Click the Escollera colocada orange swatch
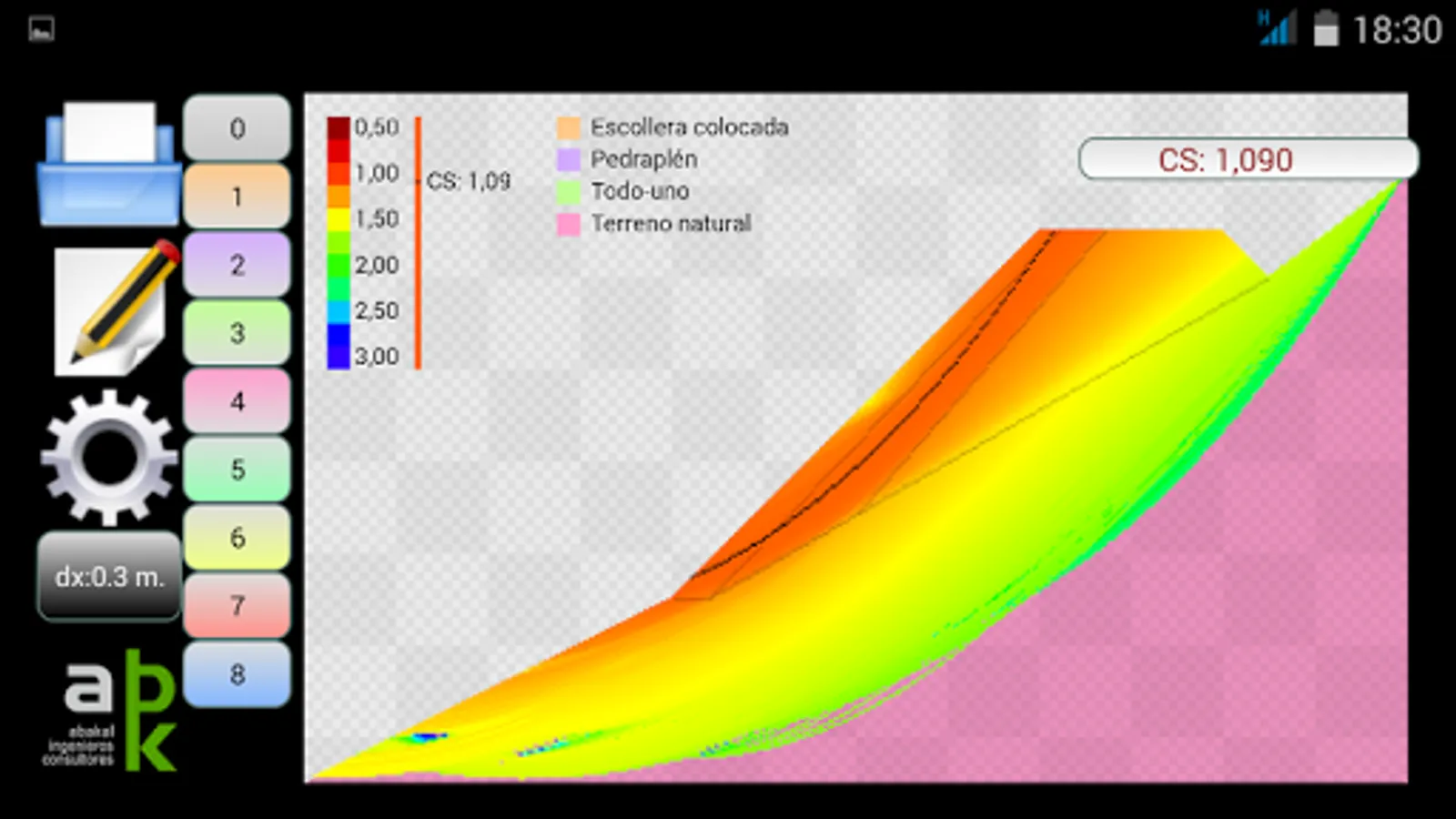This screenshot has width=1456, height=819. (x=569, y=127)
